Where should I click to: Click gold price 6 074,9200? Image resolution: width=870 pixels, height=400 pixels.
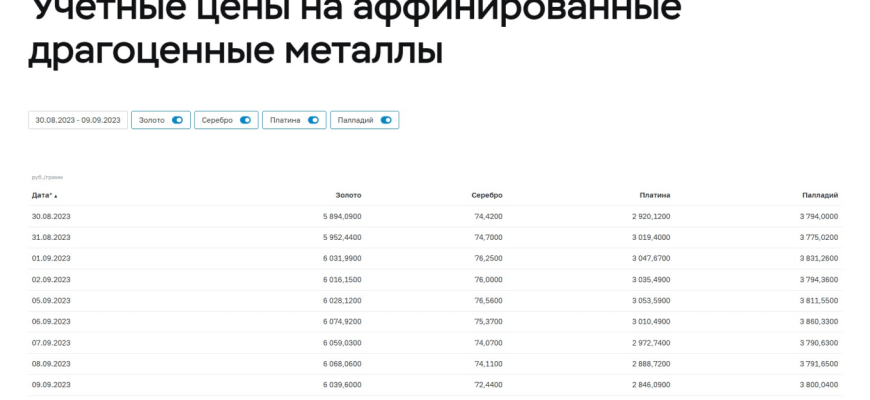(x=342, y=321)
